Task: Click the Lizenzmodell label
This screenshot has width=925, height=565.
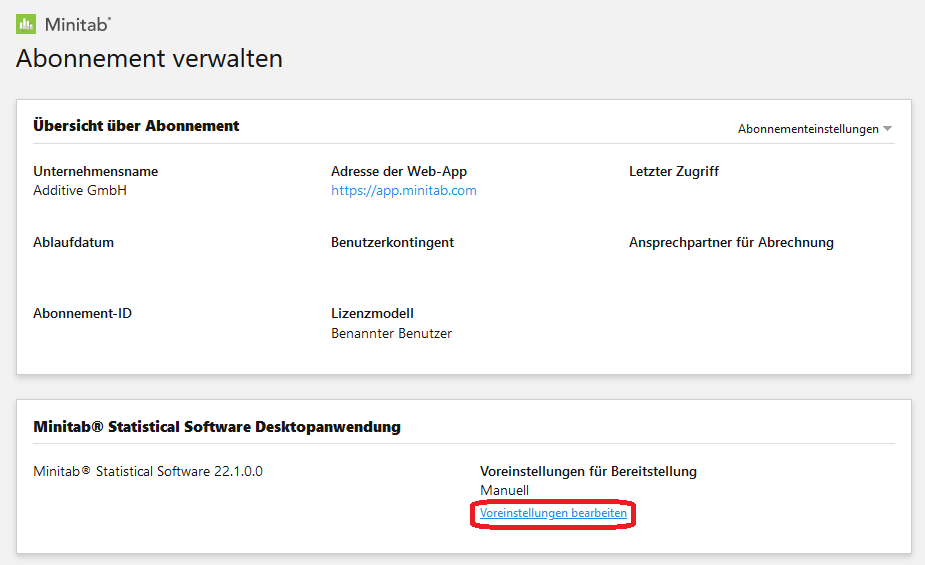Action: 372,313
